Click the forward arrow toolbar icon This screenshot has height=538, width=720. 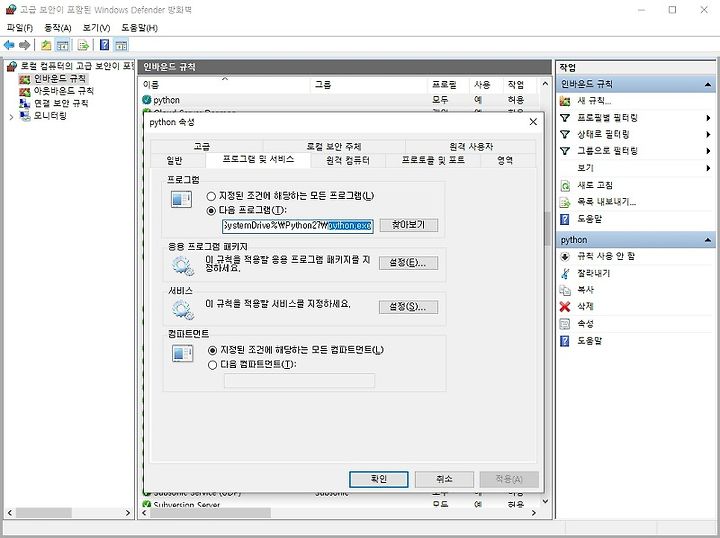pos(24,45)
